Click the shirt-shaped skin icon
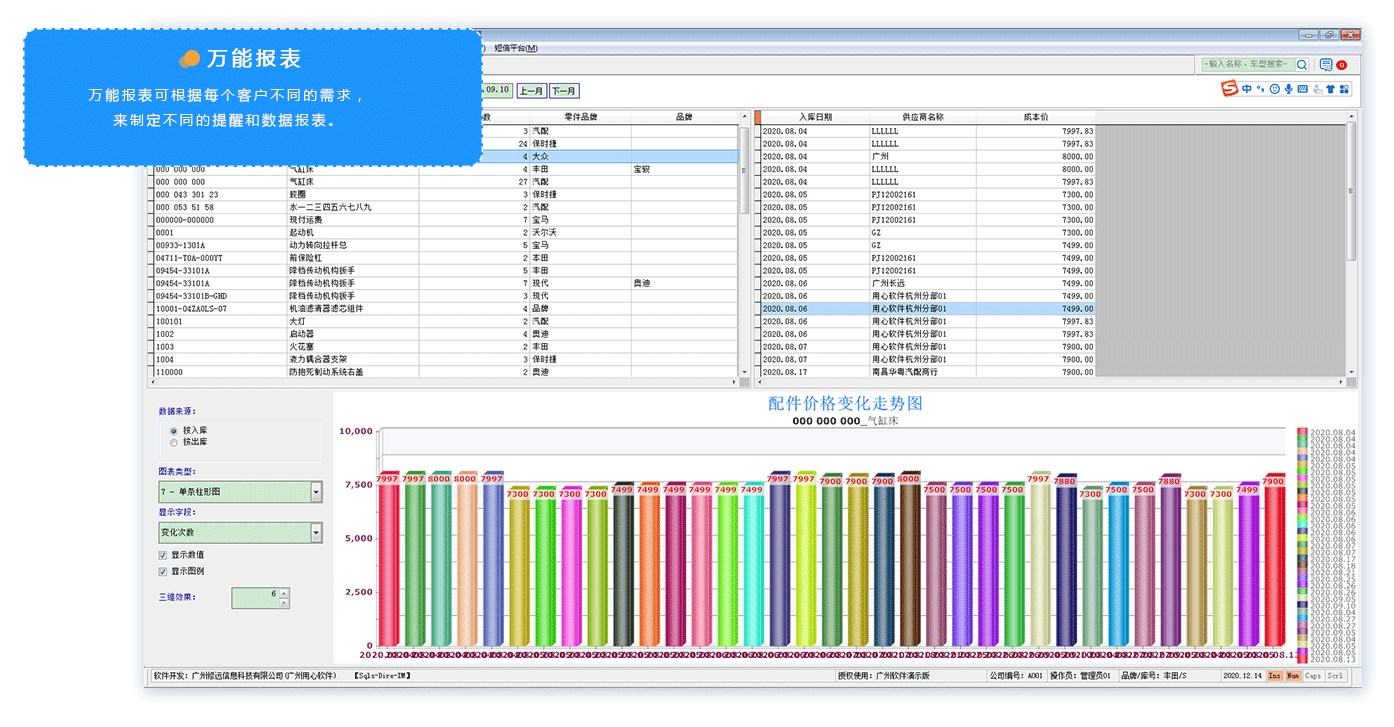 1331,89
